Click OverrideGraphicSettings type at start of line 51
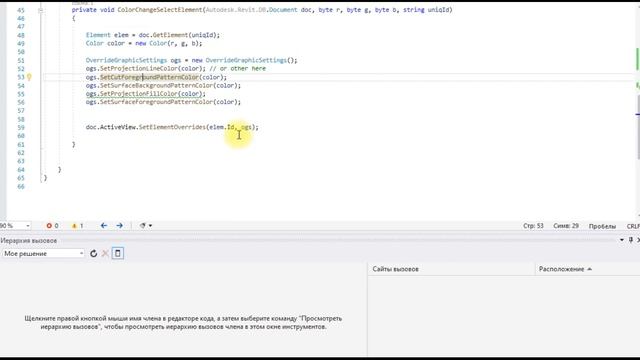The width and height of the screenshot is (640, 360). pyautogui.click(x=126, y=60)
